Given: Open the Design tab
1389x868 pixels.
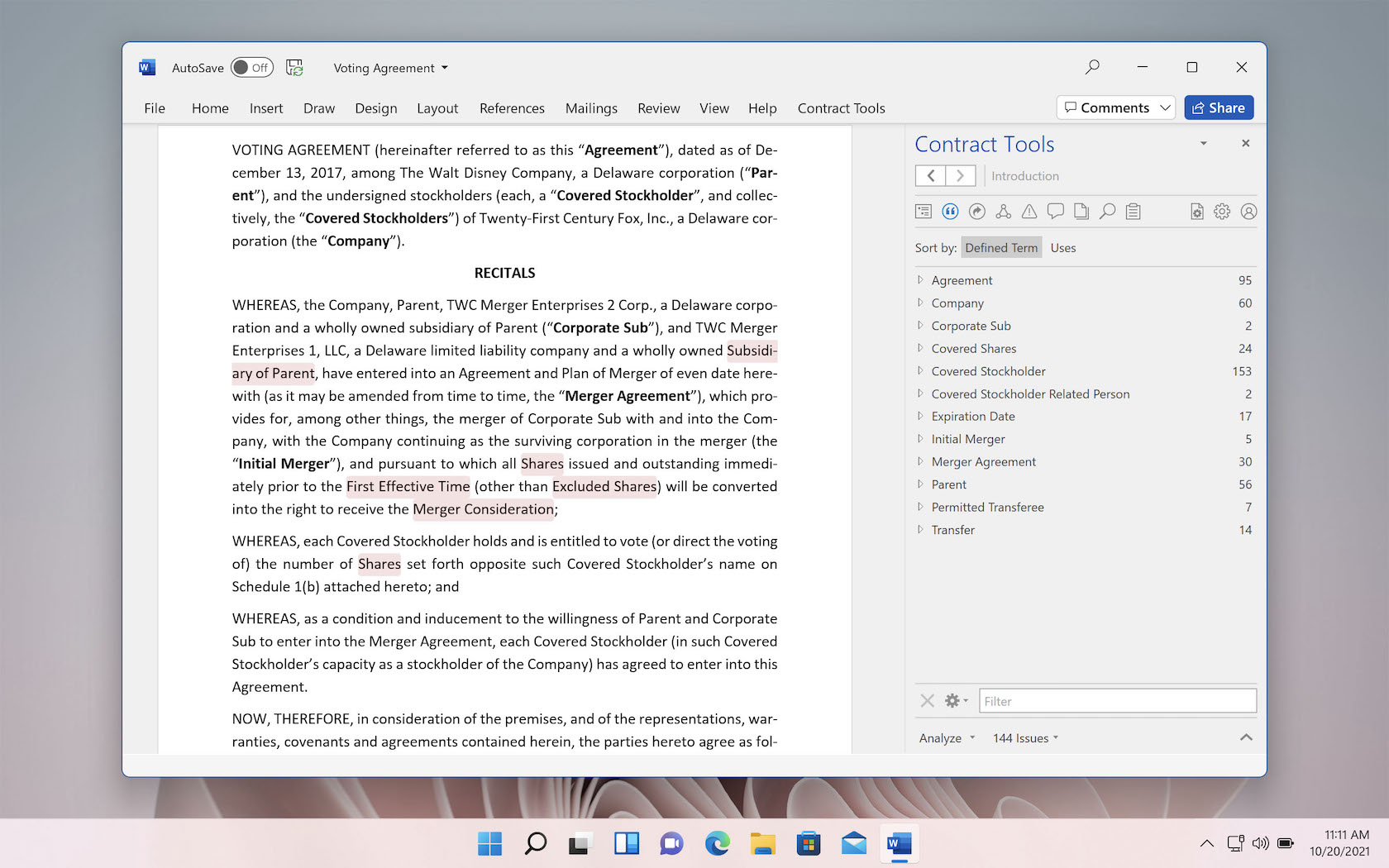Looking at the screenshot, I should (x=376, y=108).
